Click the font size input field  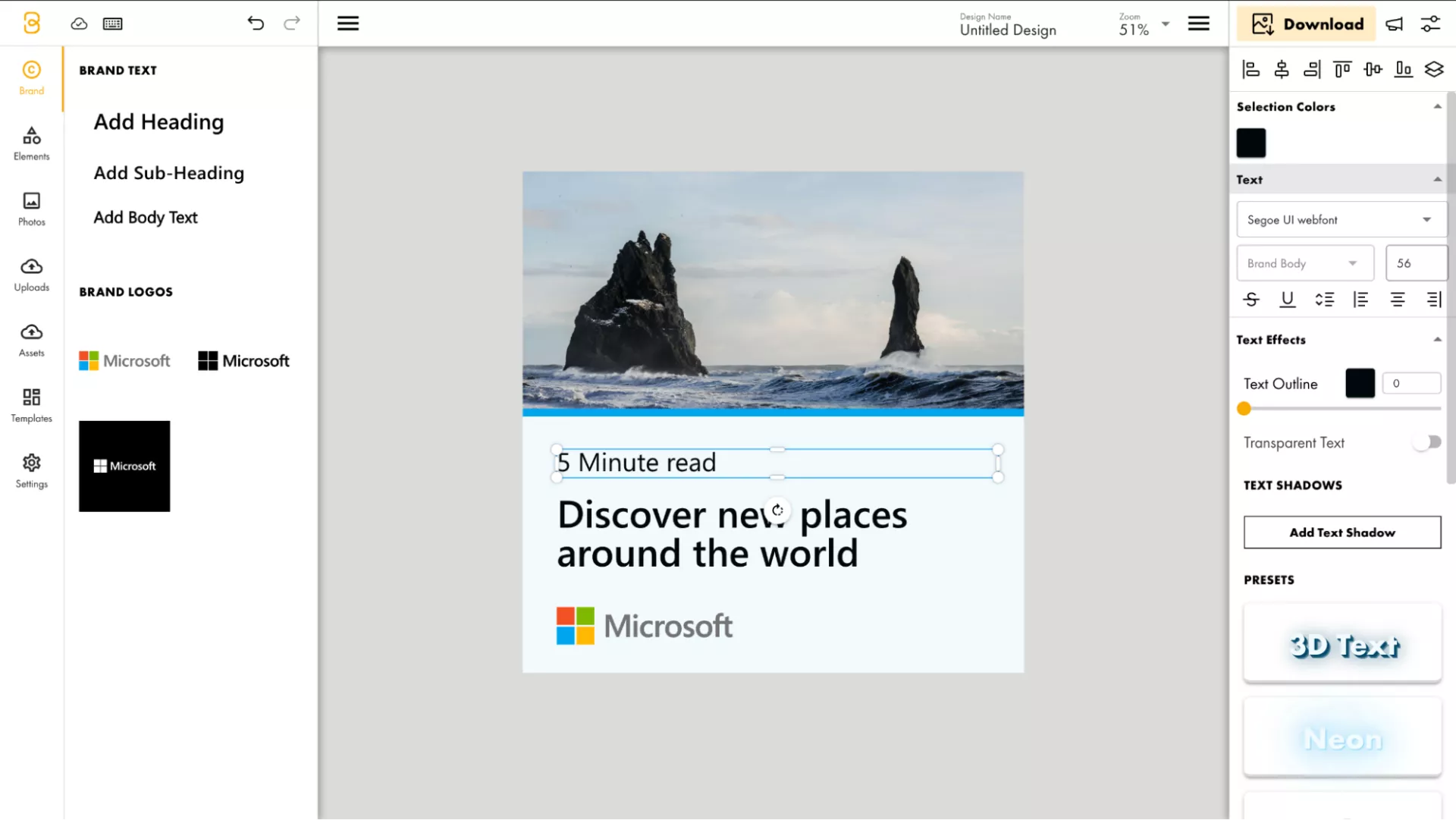click(x=1415, y=263)
